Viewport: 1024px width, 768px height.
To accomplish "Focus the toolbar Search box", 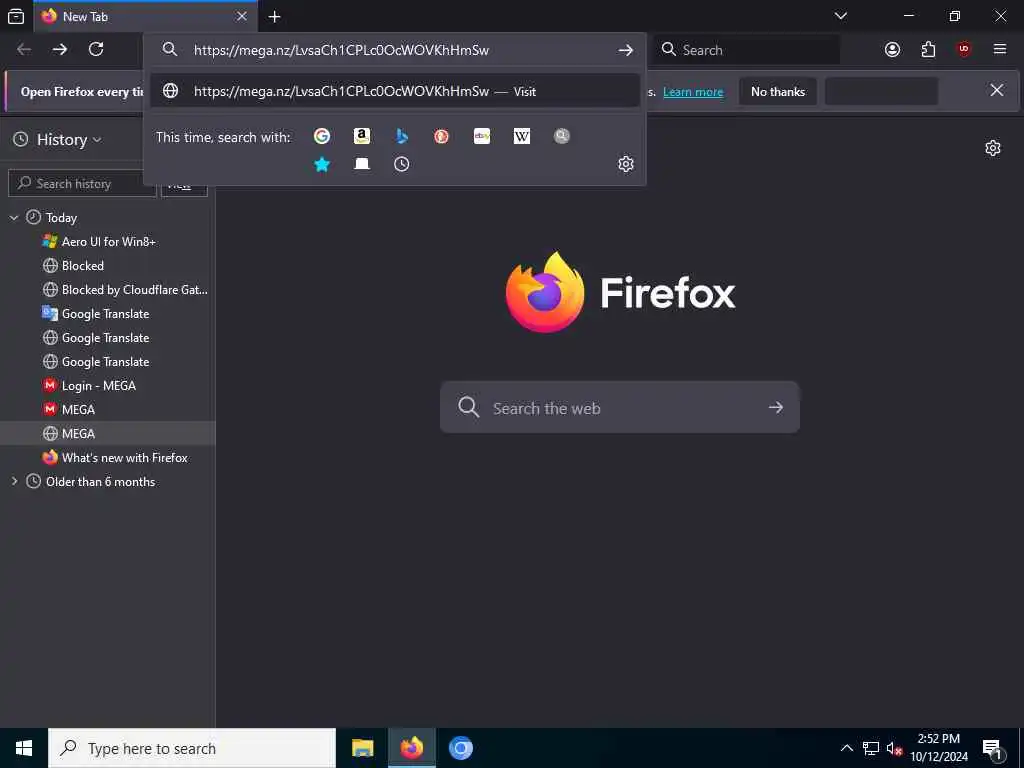I will (x=747, y=50).
